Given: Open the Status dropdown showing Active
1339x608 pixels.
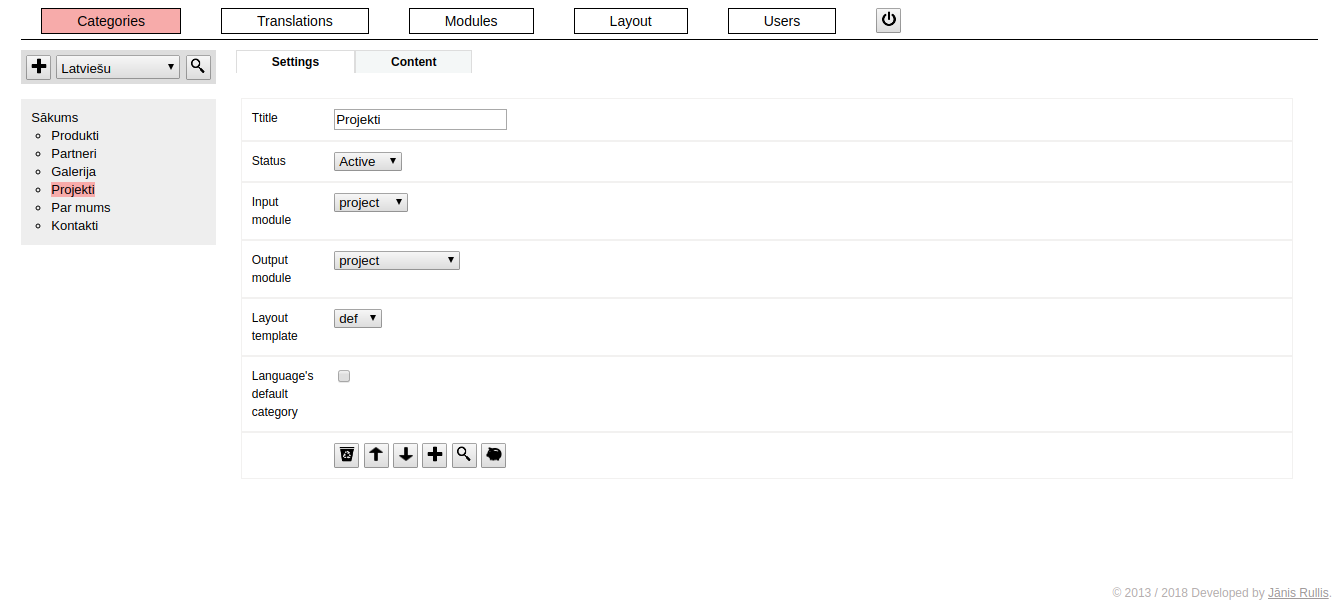Looking at the screenshot, I should [x=368, y=161].
